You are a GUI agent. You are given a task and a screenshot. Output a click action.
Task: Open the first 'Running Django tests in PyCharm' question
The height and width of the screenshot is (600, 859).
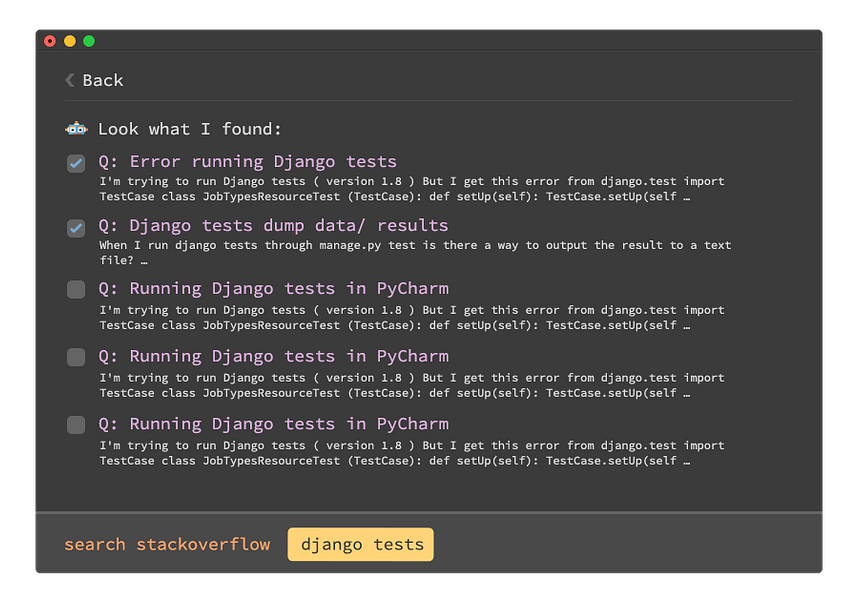(x=273, y=289)
